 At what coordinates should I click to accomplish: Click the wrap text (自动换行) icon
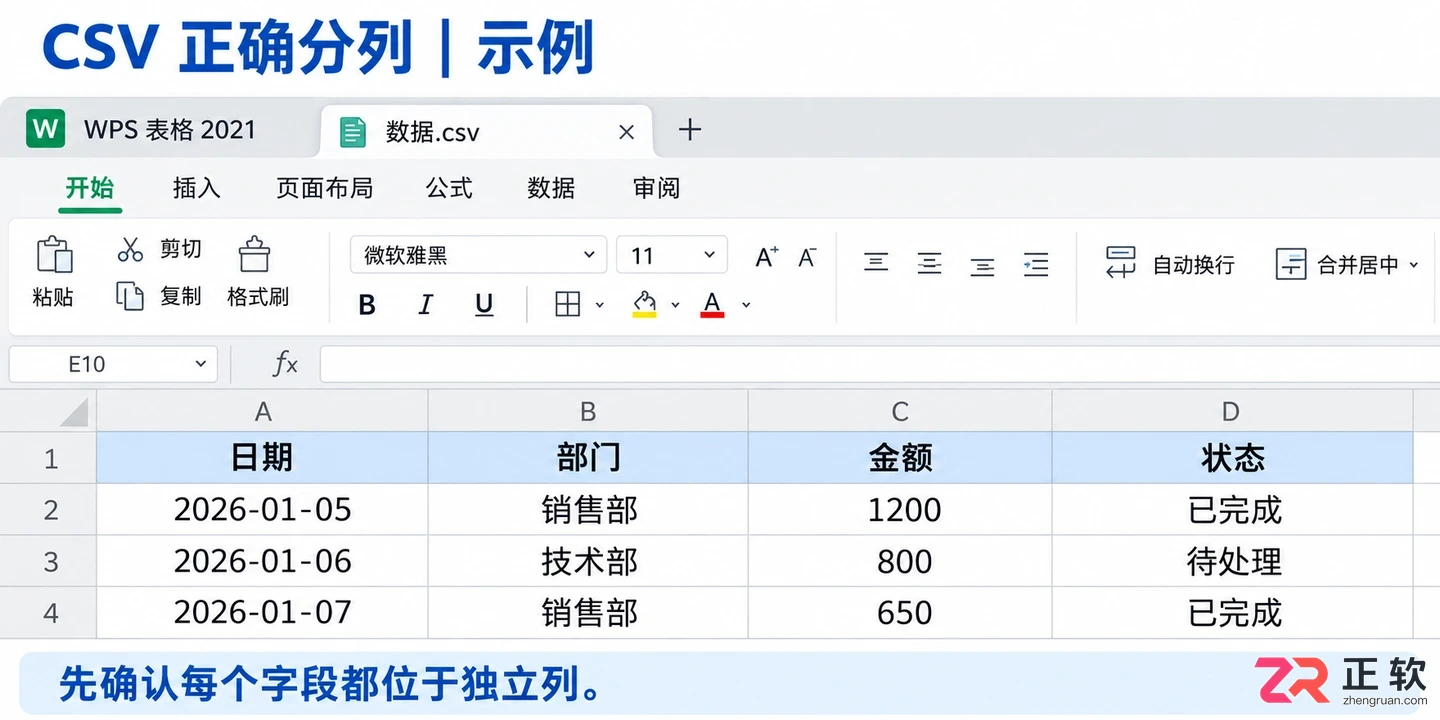1120,262
